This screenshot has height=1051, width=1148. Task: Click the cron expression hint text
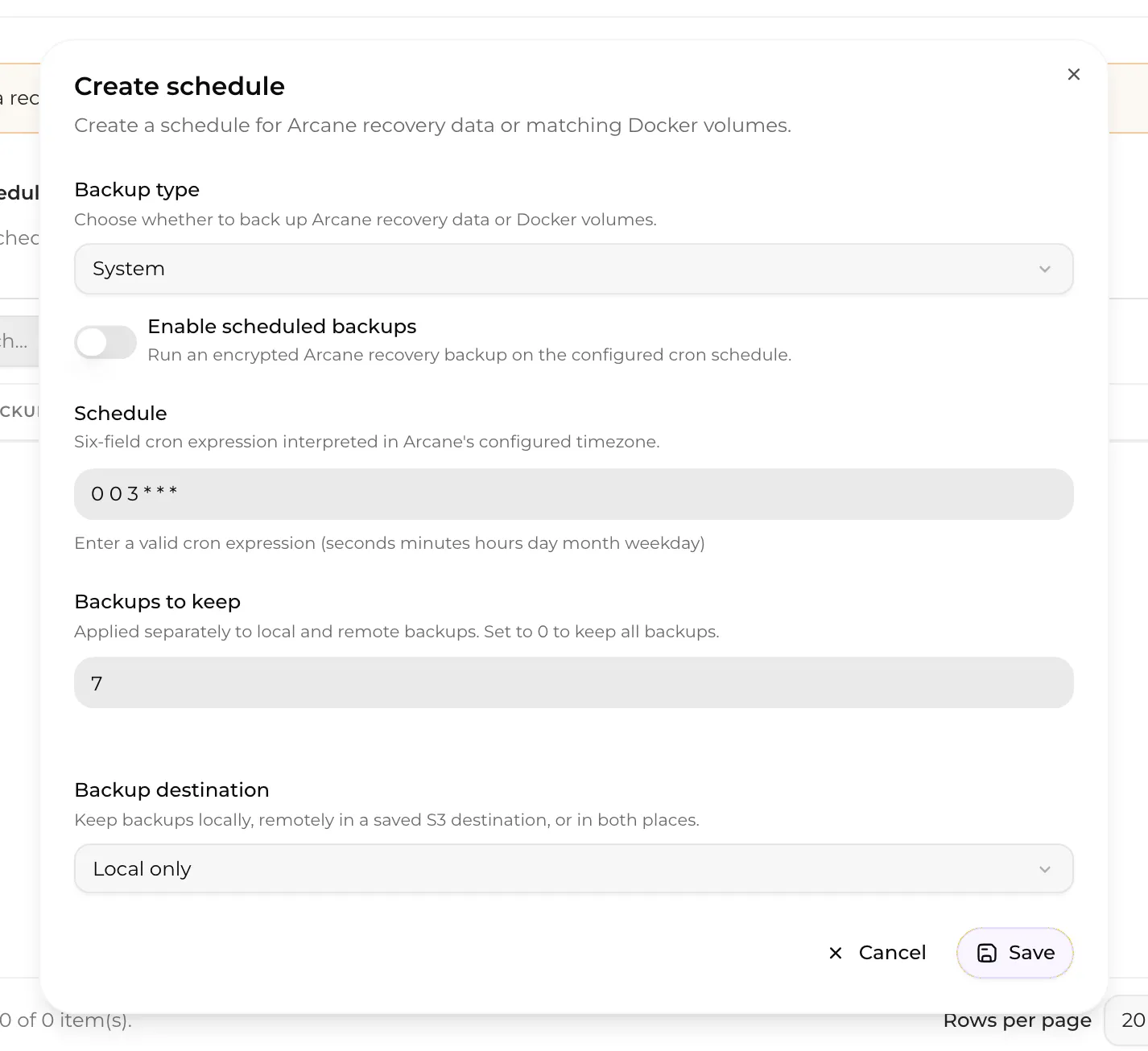tap(390, 543)
